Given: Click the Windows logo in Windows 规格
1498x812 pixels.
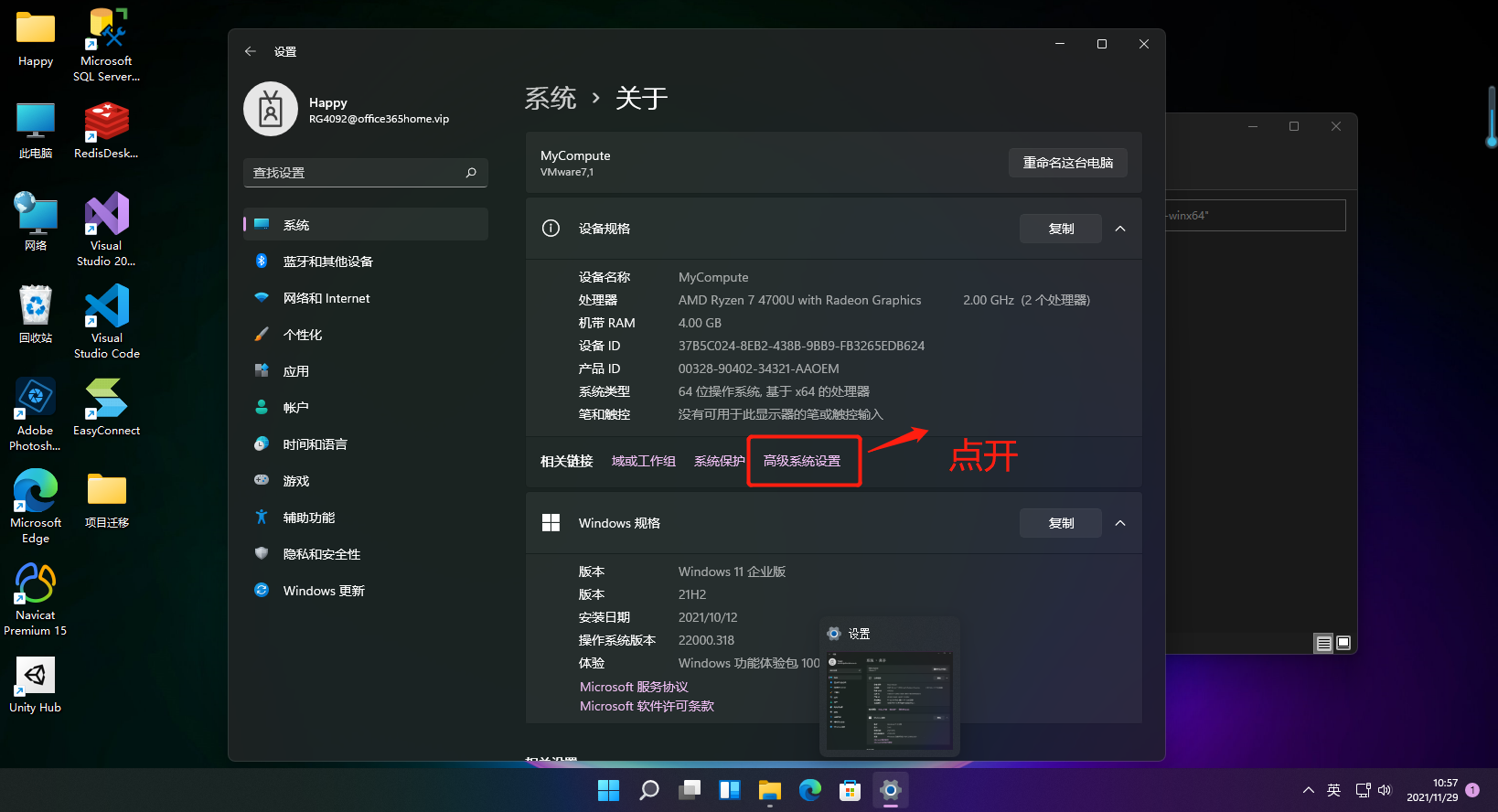Looking at the screenshot, I should 551,523.
